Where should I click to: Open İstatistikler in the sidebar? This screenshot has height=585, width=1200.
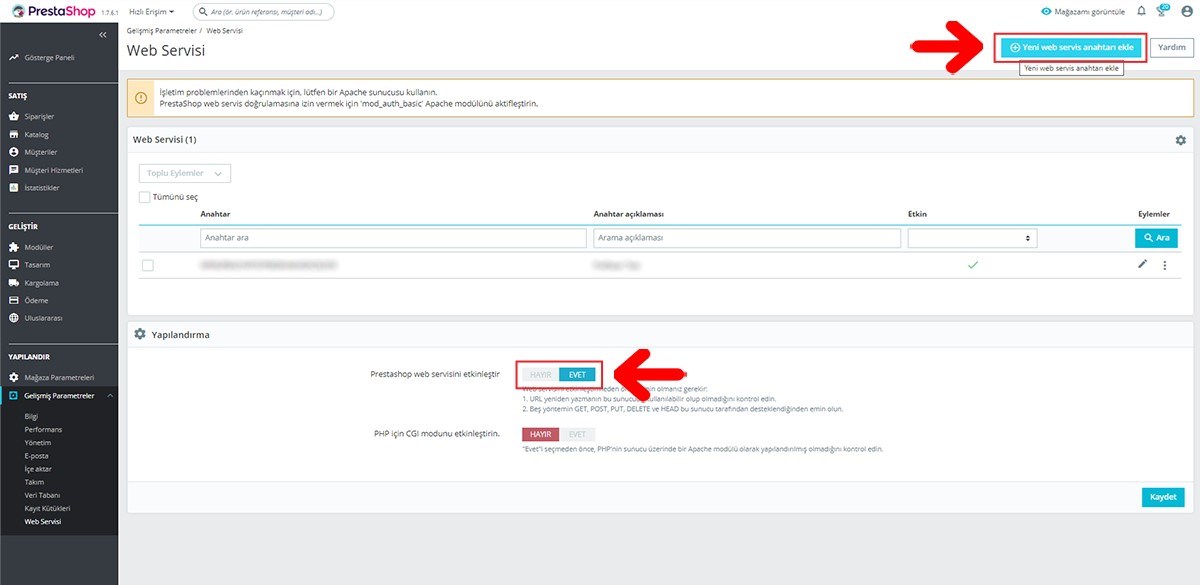pos(42,187)
